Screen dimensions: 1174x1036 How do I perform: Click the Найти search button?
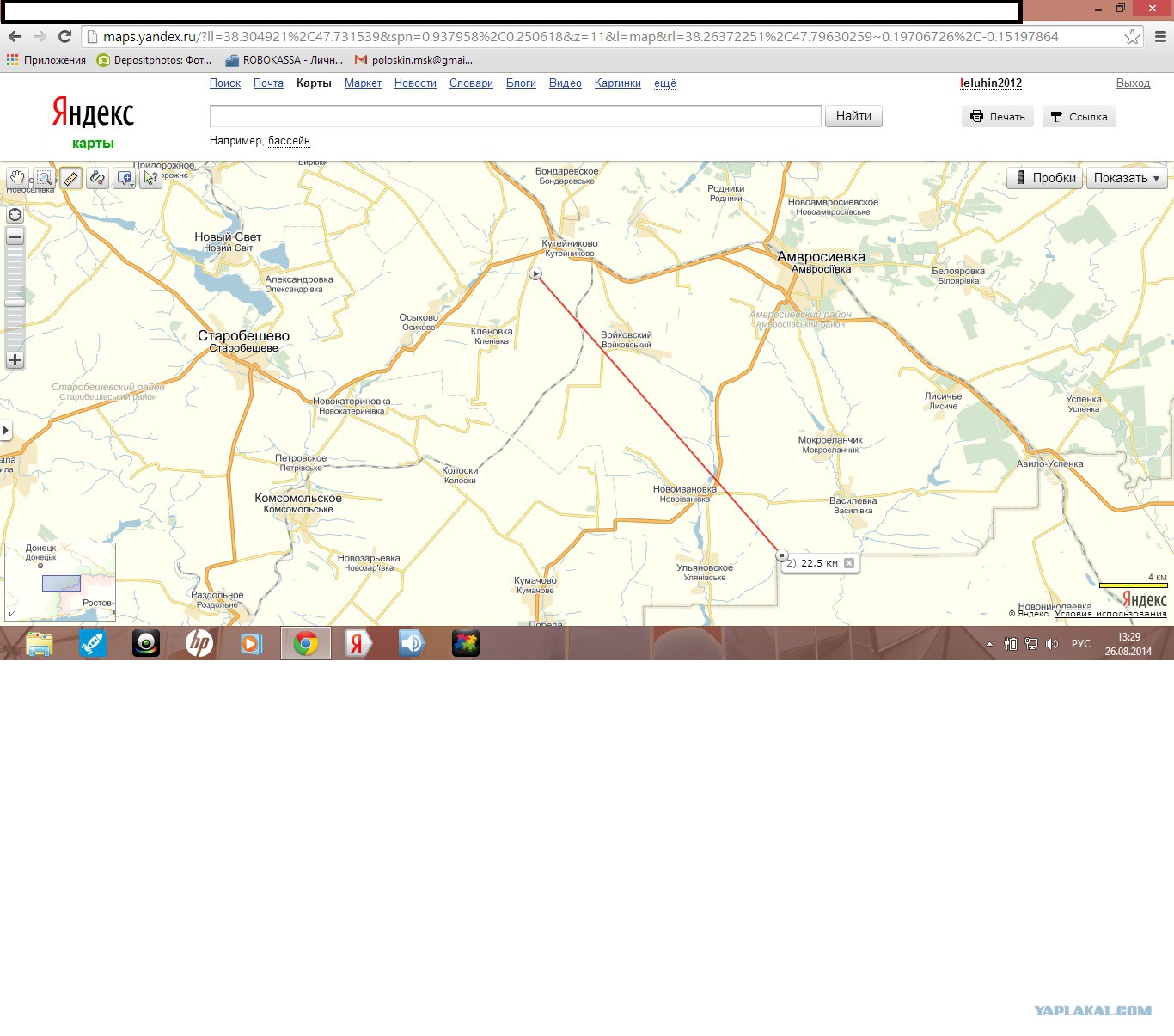click(x=853, y=116)
